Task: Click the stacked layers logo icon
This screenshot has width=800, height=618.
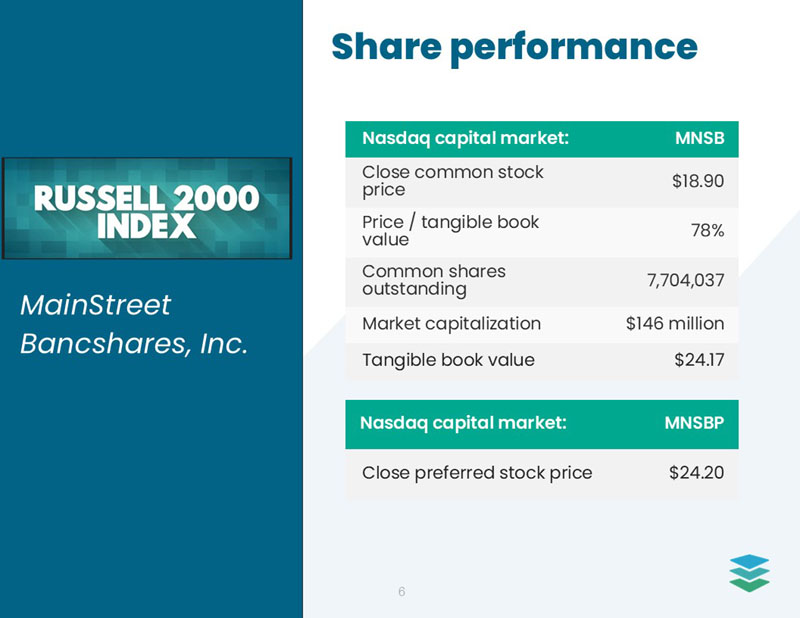Action: (749, 573)
